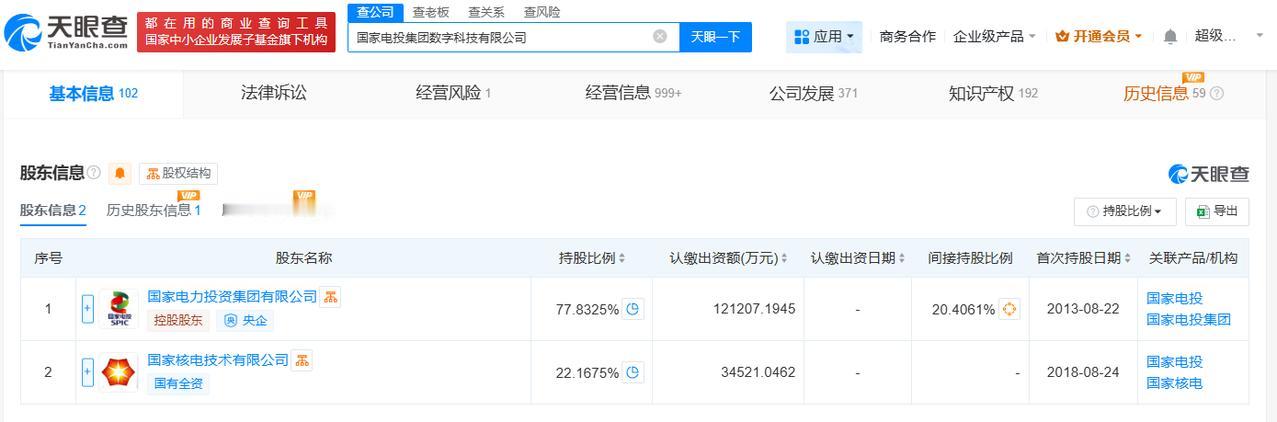Switch to the 公司发展 371 tab
Image resolution: width=1277 pixels, height=422 pixels.
(x=813, y=94)
